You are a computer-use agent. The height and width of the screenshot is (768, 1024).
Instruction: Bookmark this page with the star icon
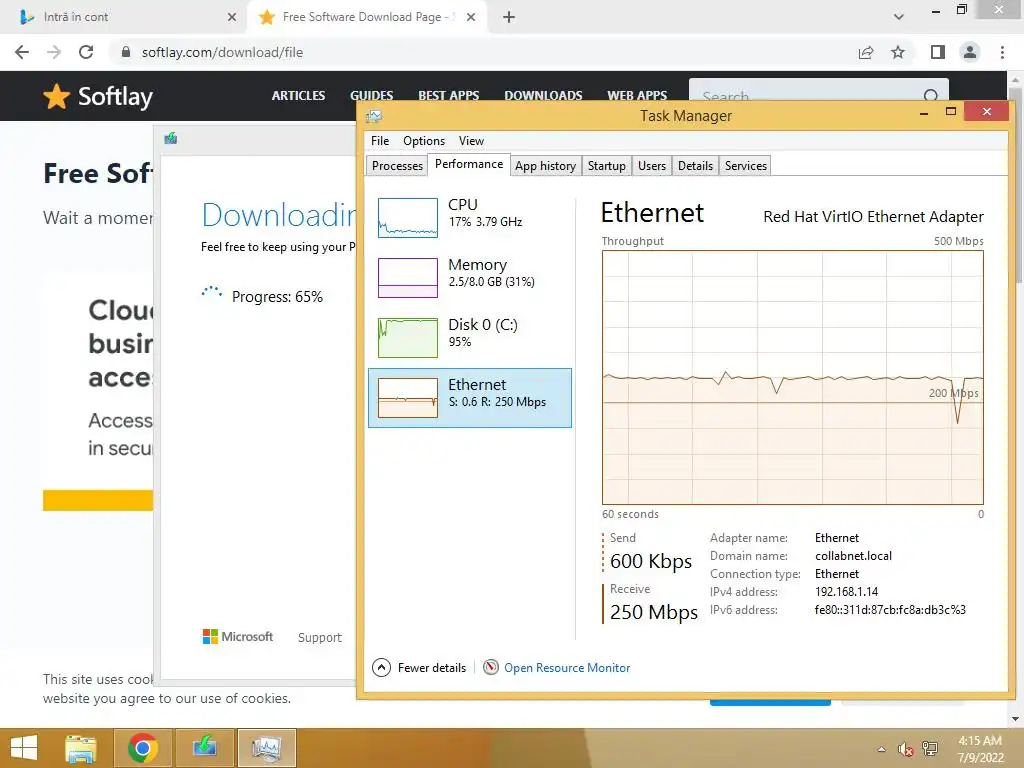898,52
